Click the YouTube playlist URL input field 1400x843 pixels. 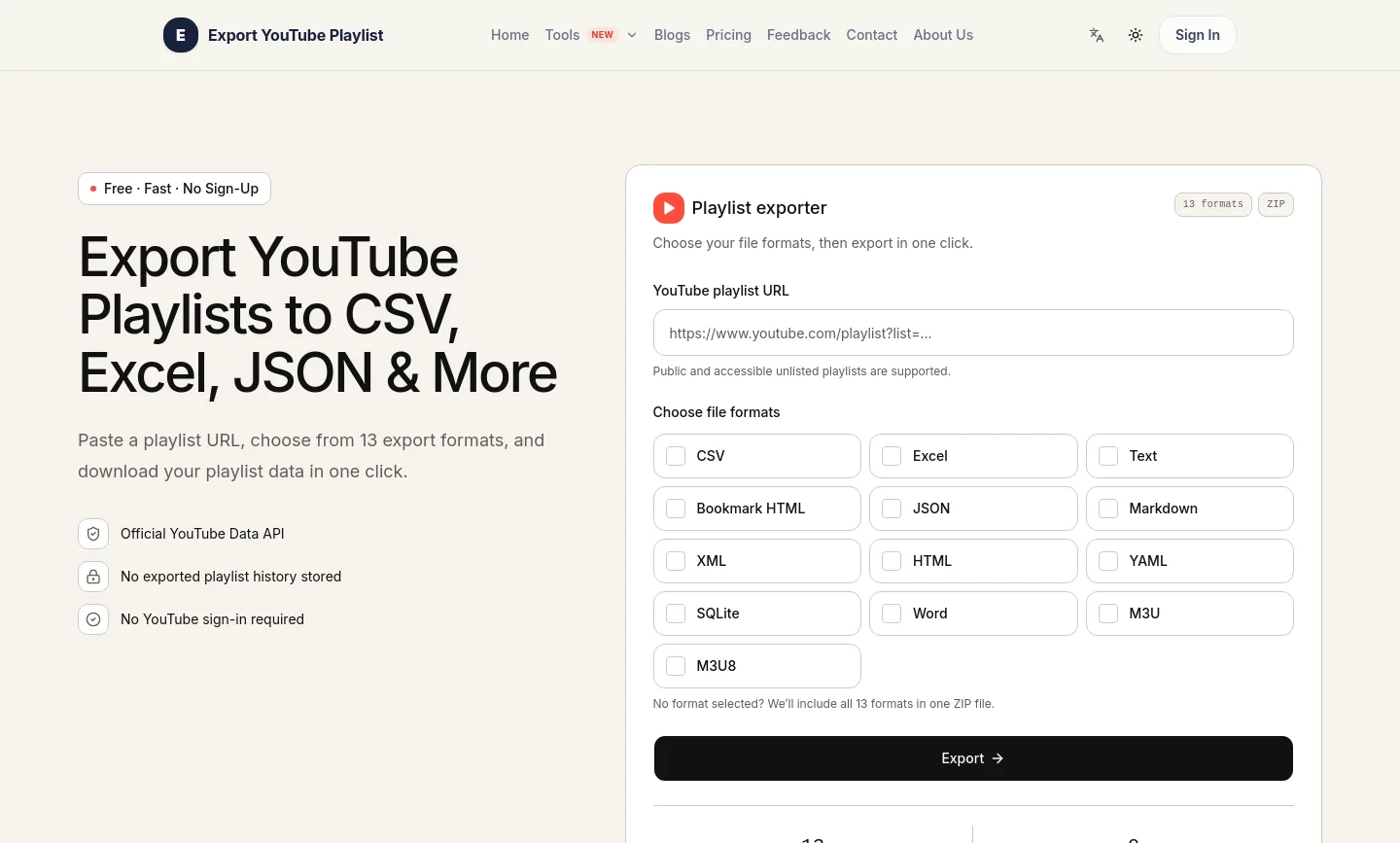pos(973,333)
